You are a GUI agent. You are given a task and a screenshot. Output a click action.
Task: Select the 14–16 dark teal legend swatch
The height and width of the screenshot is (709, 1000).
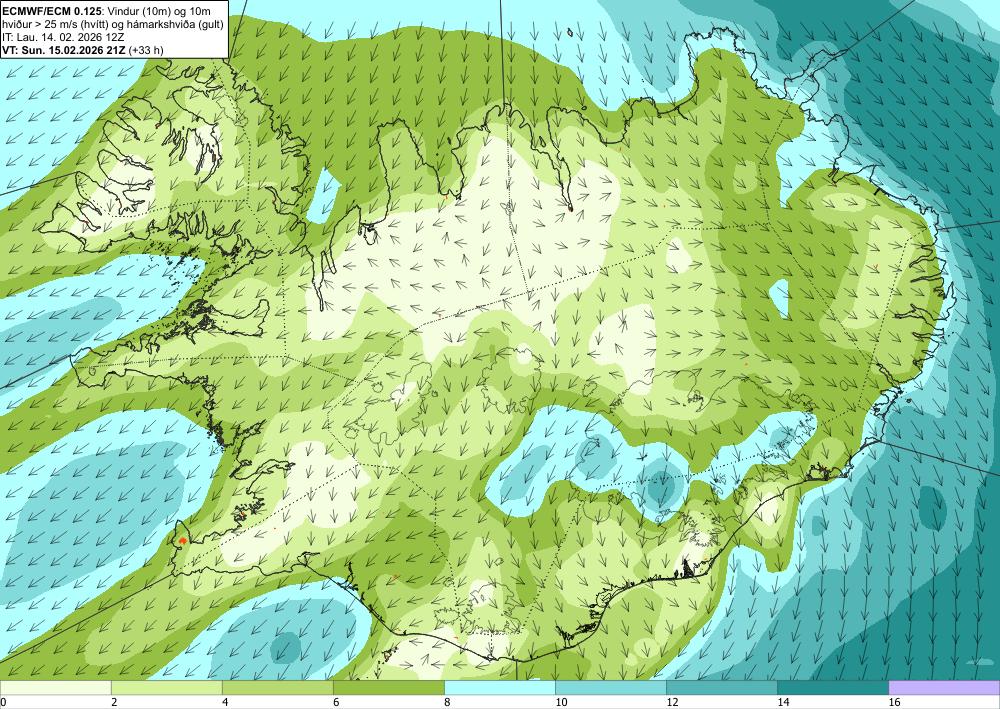(832, 687)
